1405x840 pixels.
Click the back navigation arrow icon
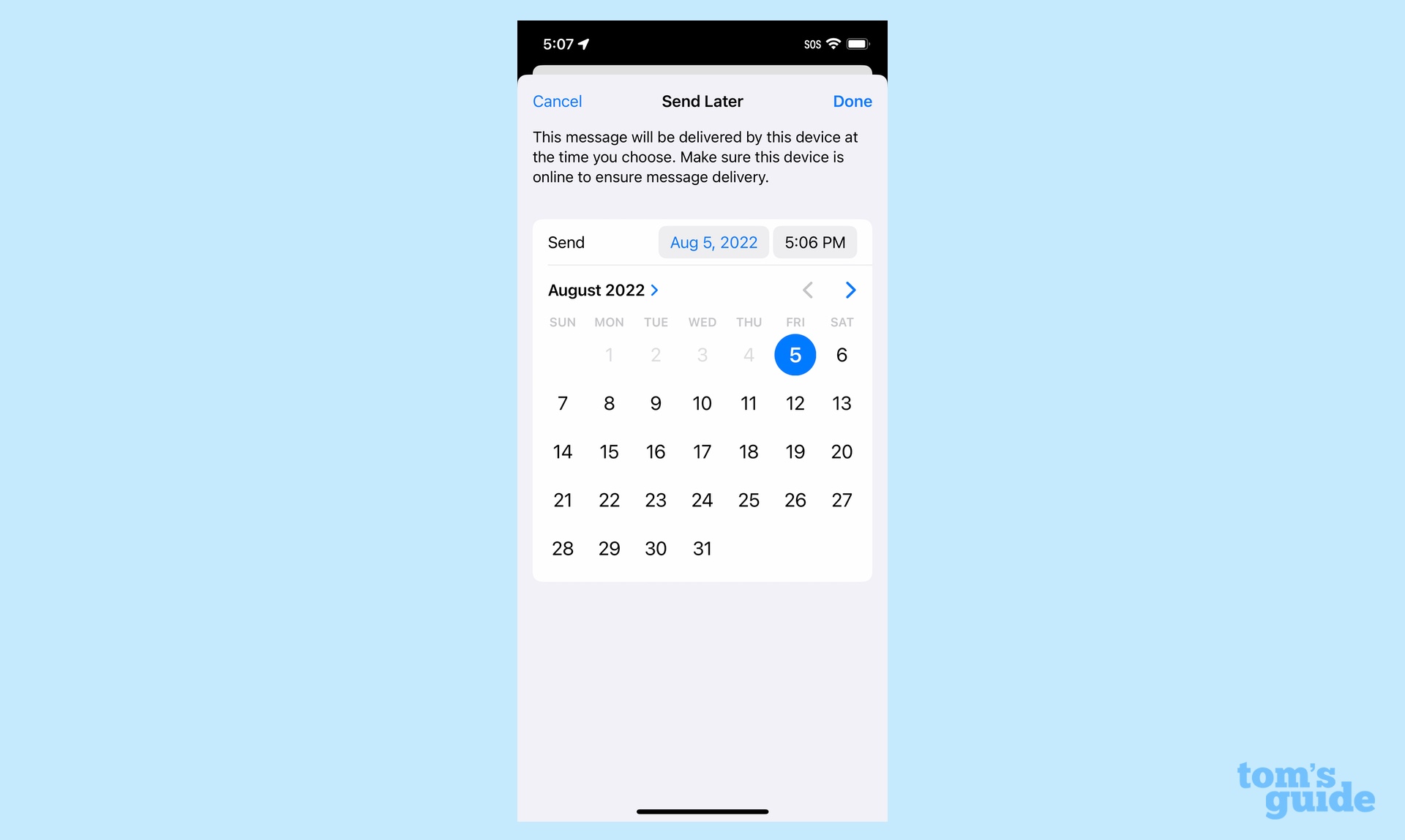click(807, 290)
